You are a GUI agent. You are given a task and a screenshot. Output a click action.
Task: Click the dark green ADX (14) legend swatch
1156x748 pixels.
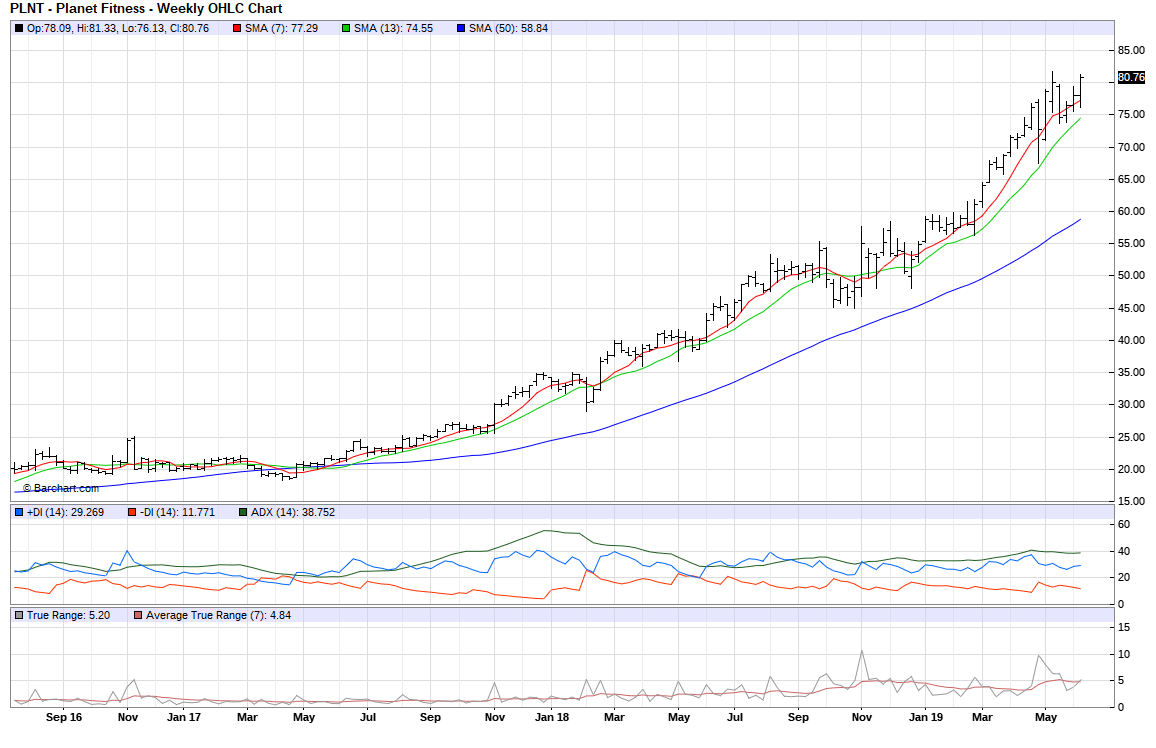(243, 512)
